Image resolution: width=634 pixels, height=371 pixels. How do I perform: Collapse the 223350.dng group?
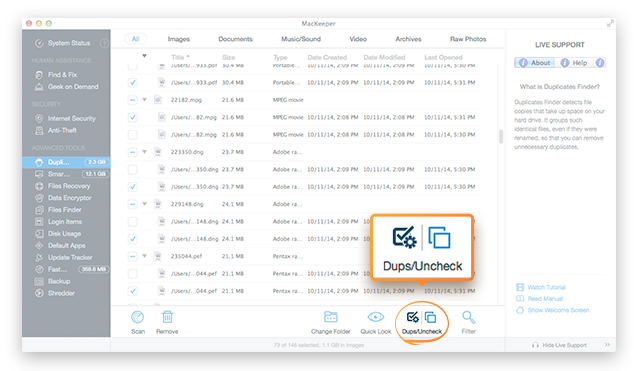click(x=144, y=152)
